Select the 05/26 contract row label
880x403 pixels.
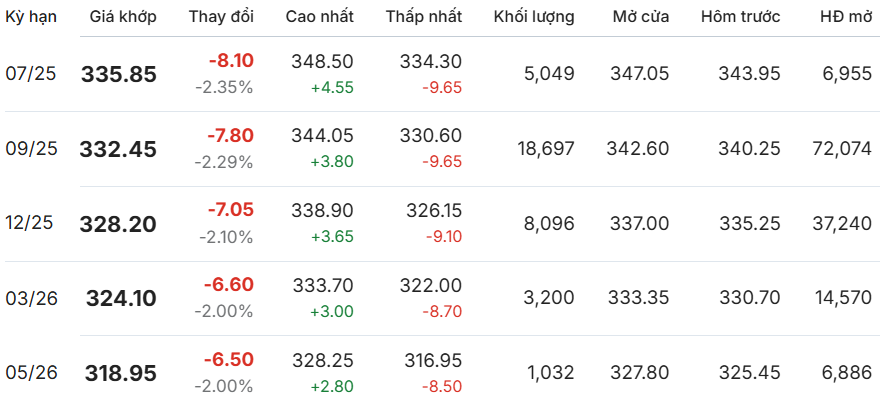(x=31, y=373)
